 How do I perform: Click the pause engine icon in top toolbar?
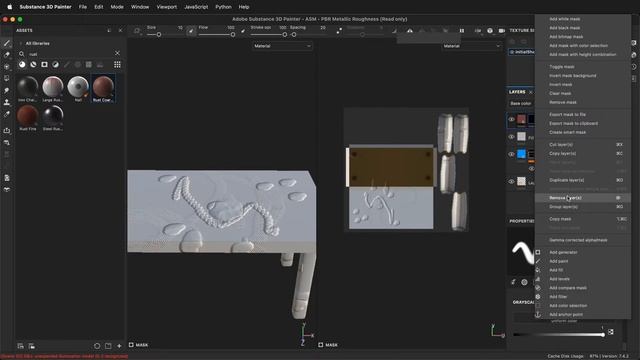(462, 31)
